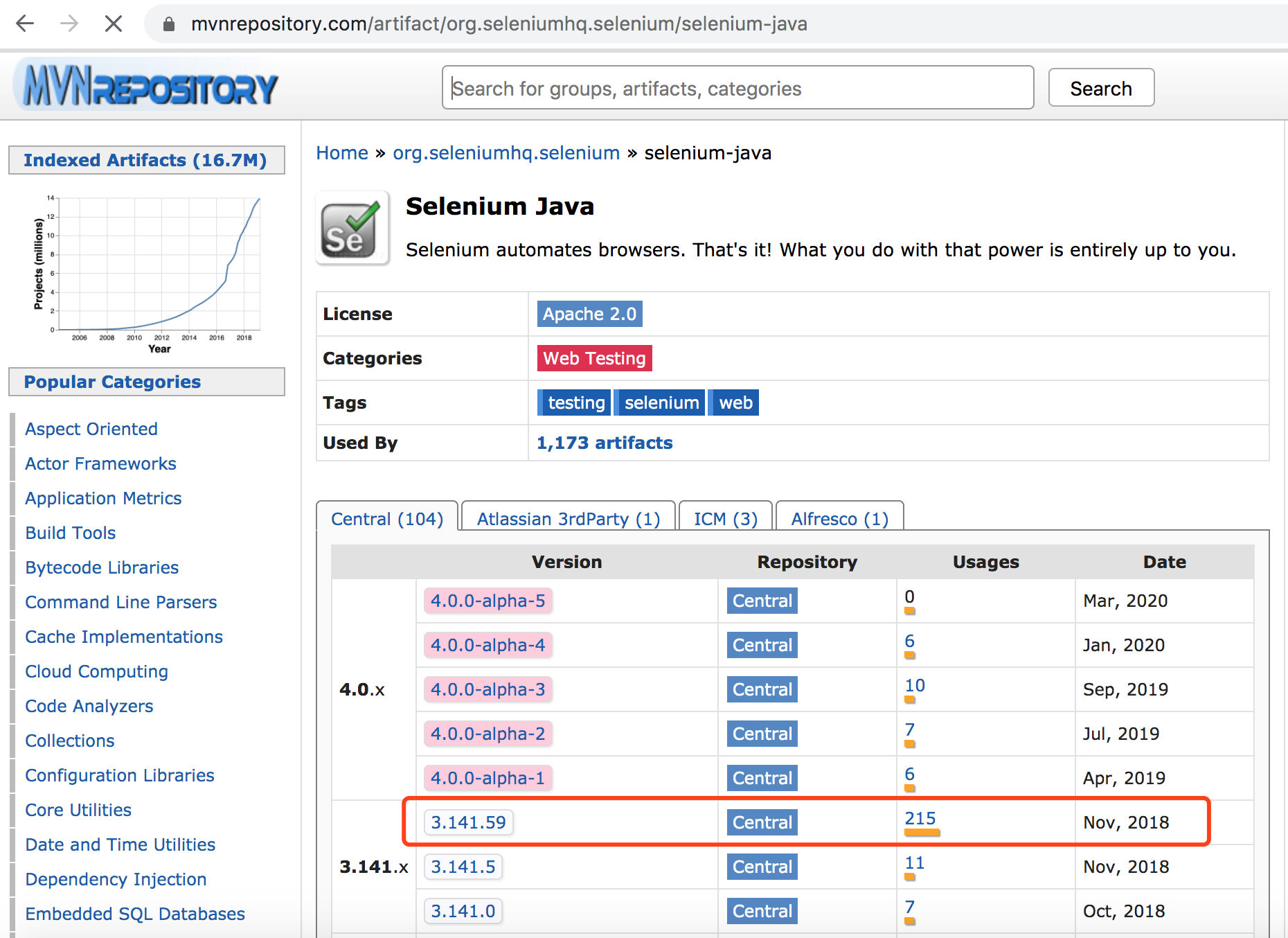Click the indexed artifacts growth chart
The image size is (1288, 938).
[x=147, y=274]
